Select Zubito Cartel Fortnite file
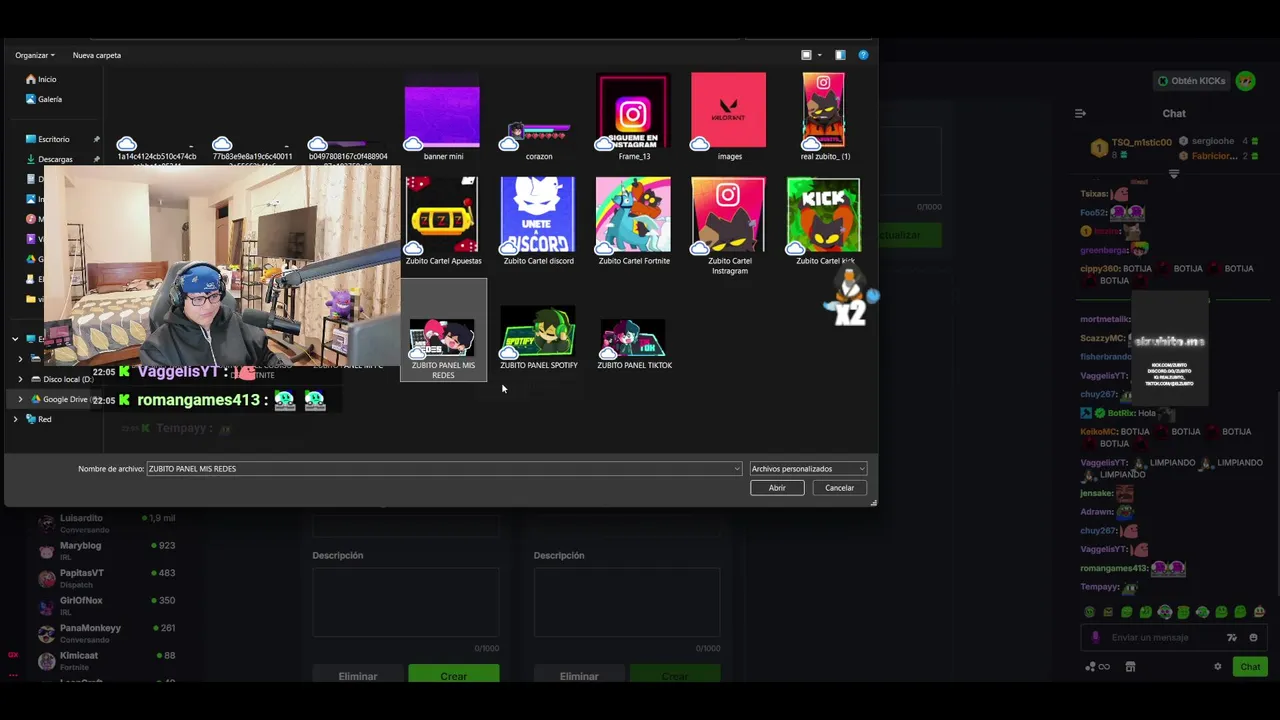This screenshot has height=720, width=1280. click(634, 221)
